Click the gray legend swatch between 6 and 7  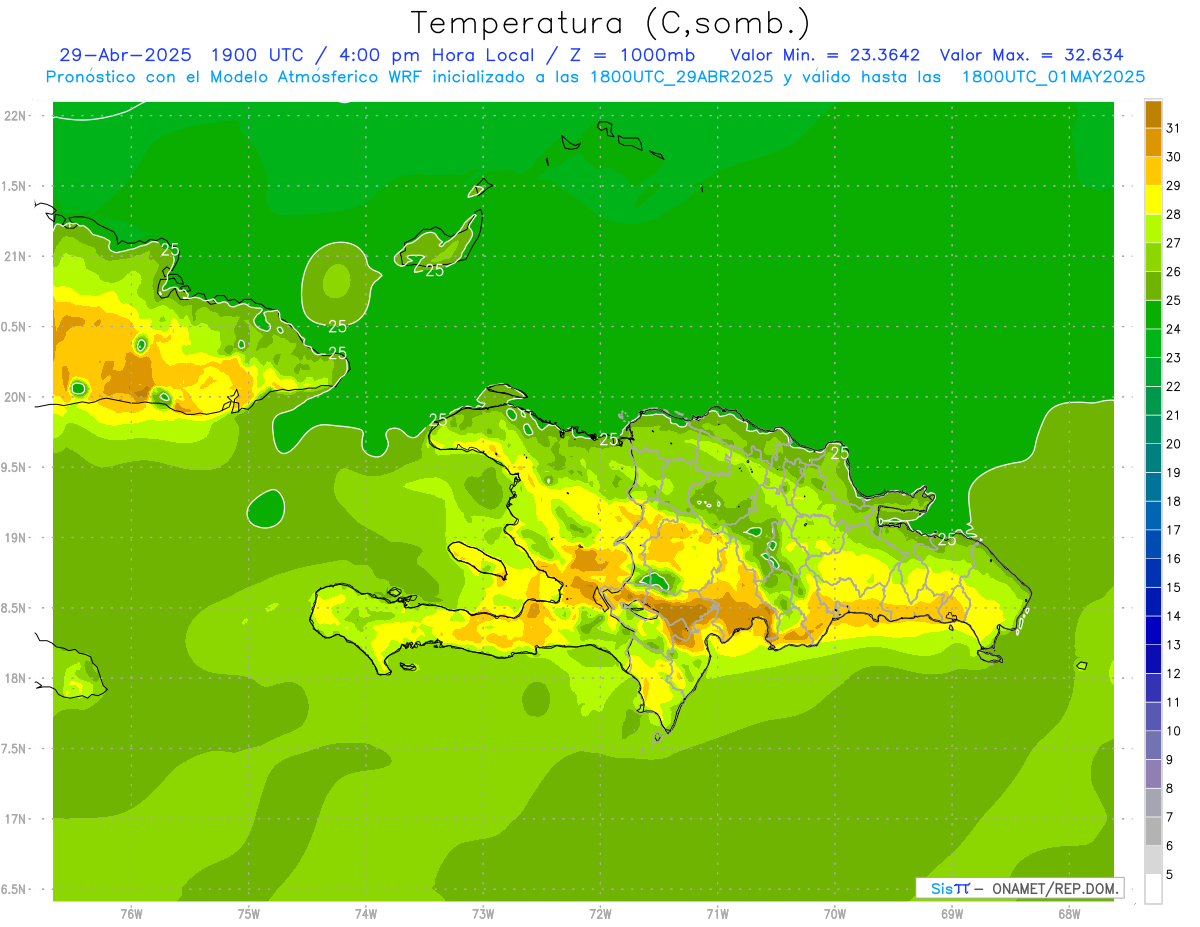pyautogui.click(x=1153, y=832)
